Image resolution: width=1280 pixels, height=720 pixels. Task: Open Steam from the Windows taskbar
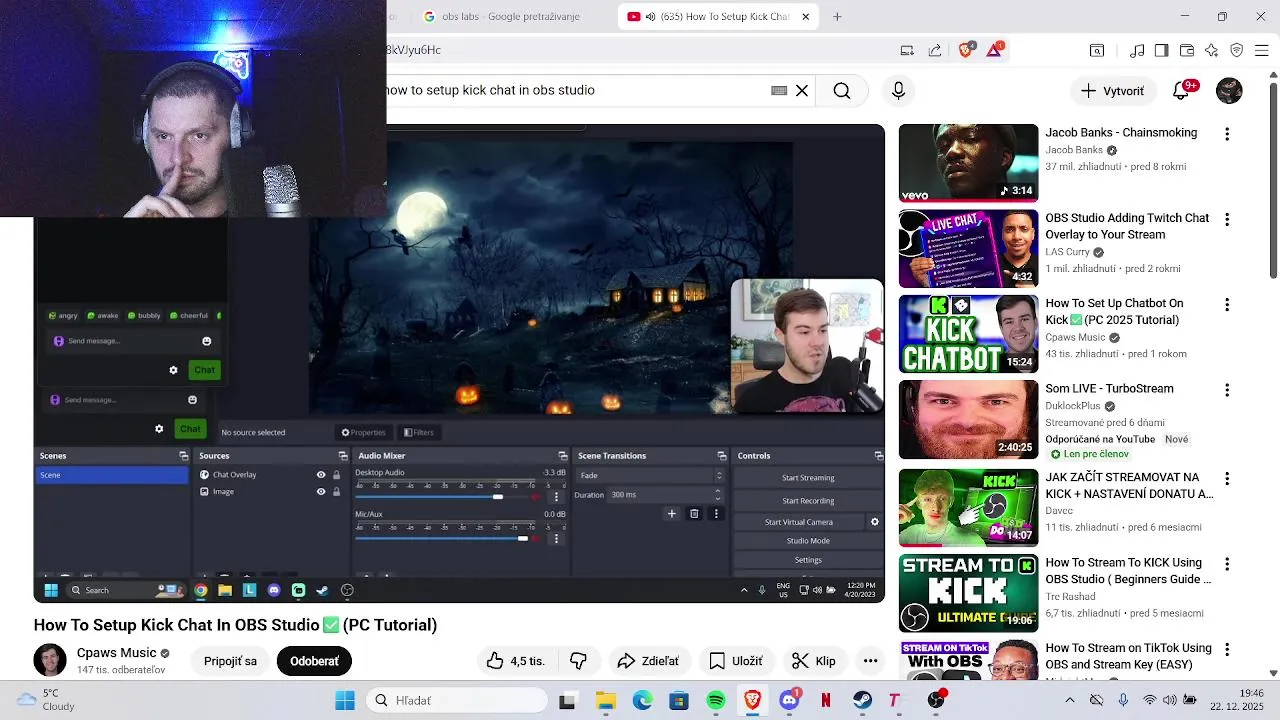862,701
